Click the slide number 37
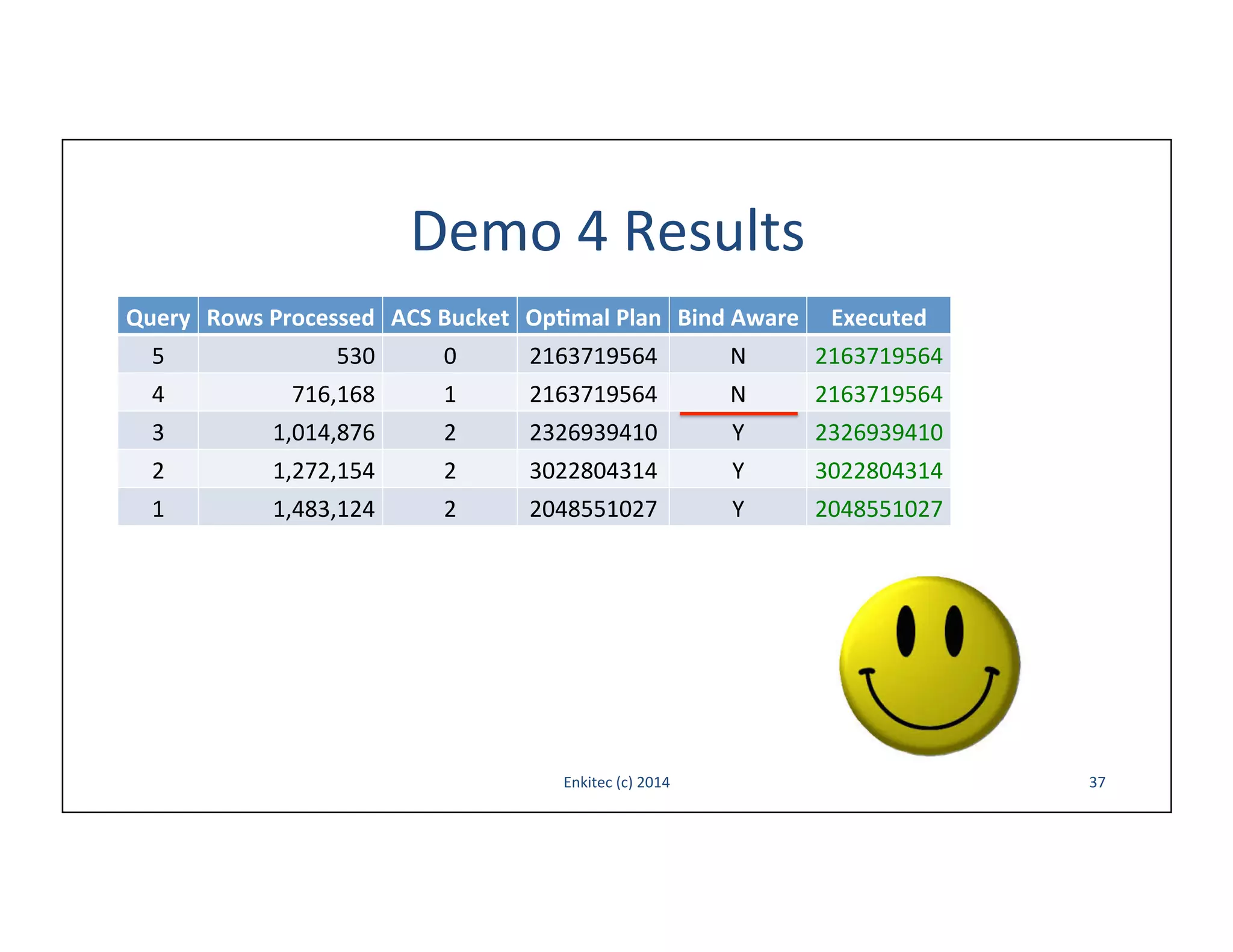Screen dimensions: 1233x952 pyautogui.click(x=1097, y=782)
